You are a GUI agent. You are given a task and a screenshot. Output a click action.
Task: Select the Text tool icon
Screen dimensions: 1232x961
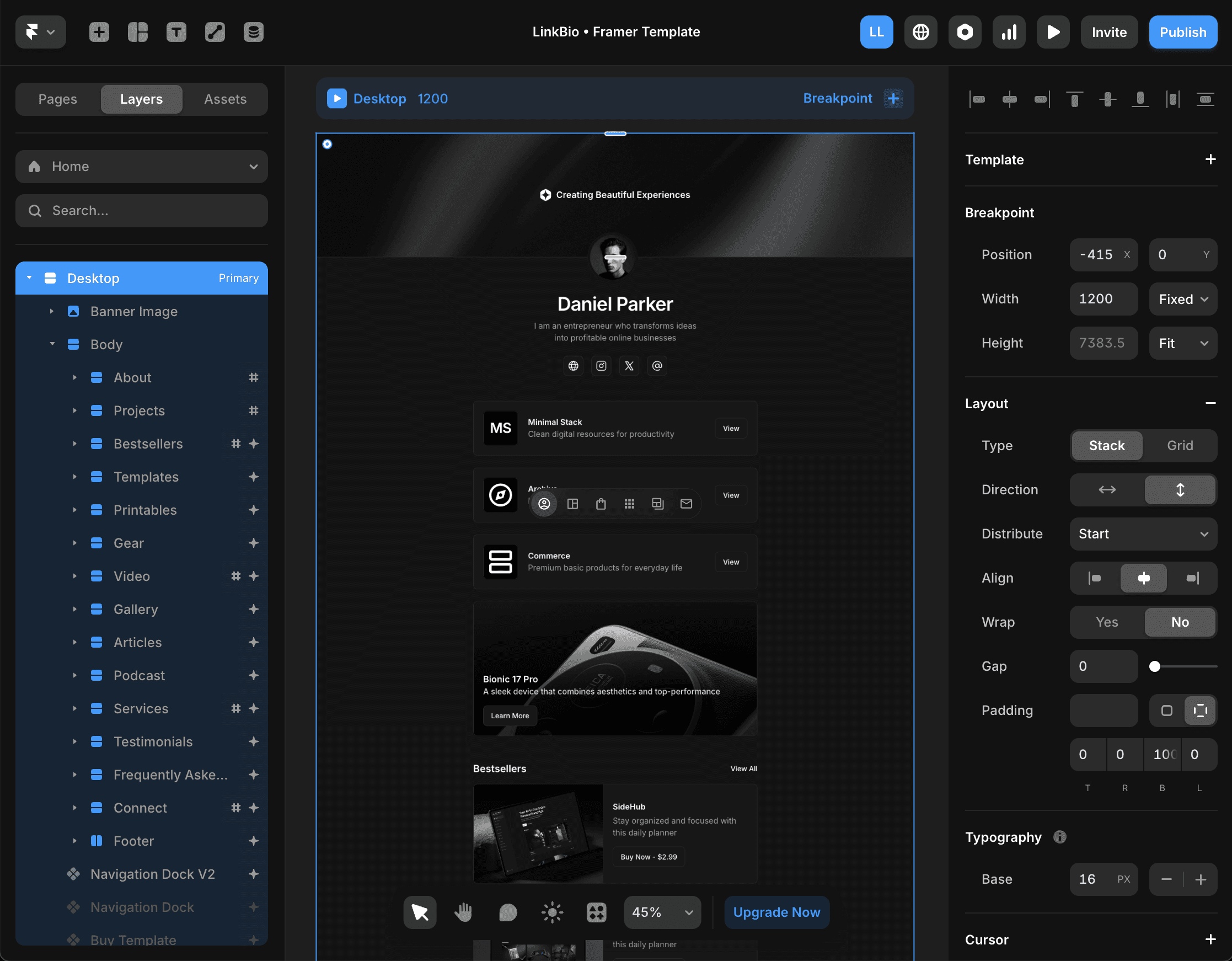(x=176, y=32)
